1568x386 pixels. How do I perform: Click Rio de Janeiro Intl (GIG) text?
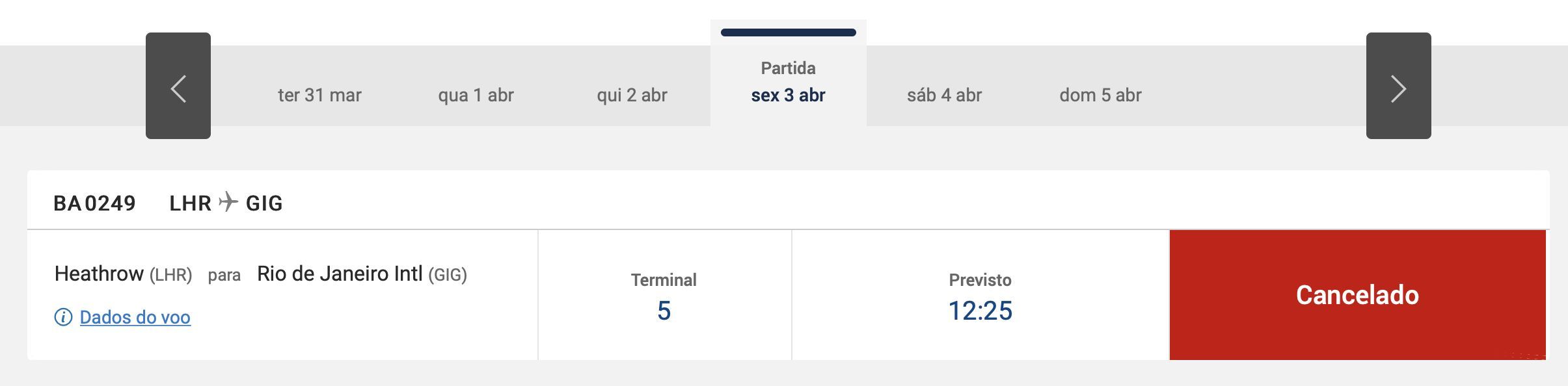(x=362, y=274)
